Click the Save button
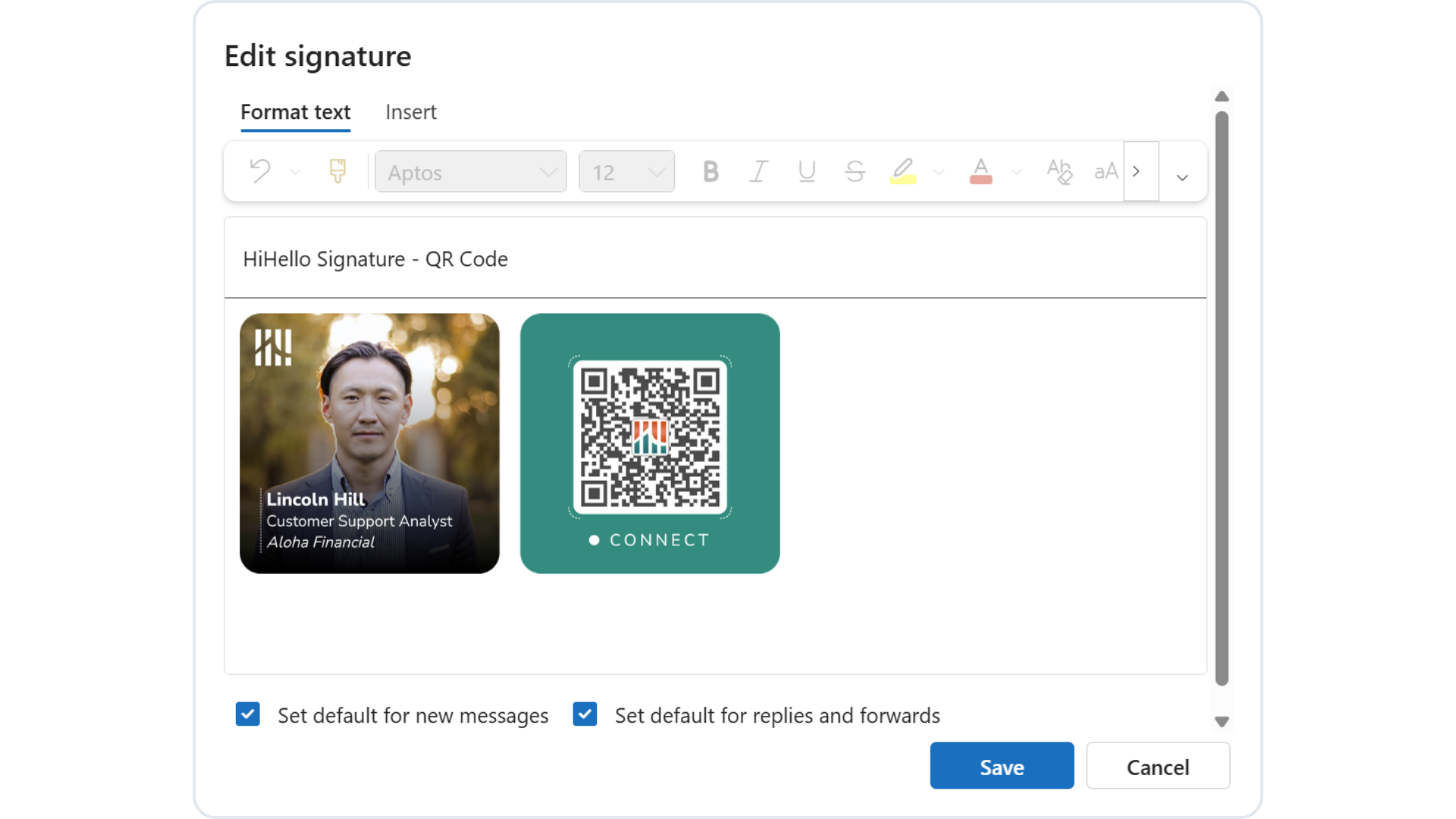1456x819 pixels. pyautogui.click(x=1002, y=766)
